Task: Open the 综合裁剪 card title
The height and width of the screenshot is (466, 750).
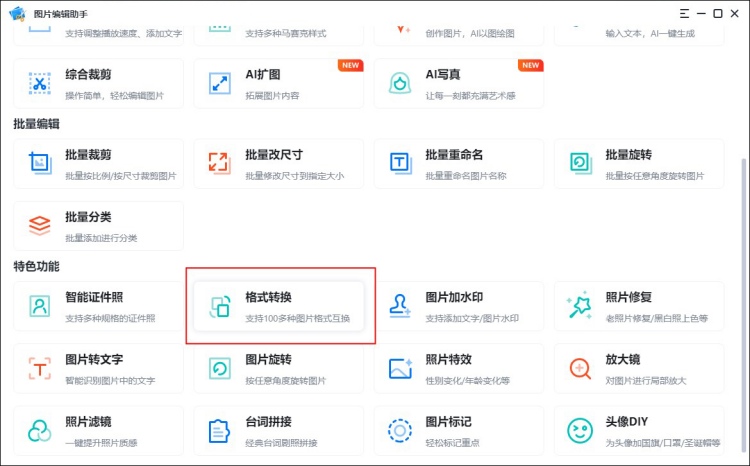Action: click(88, 75)
